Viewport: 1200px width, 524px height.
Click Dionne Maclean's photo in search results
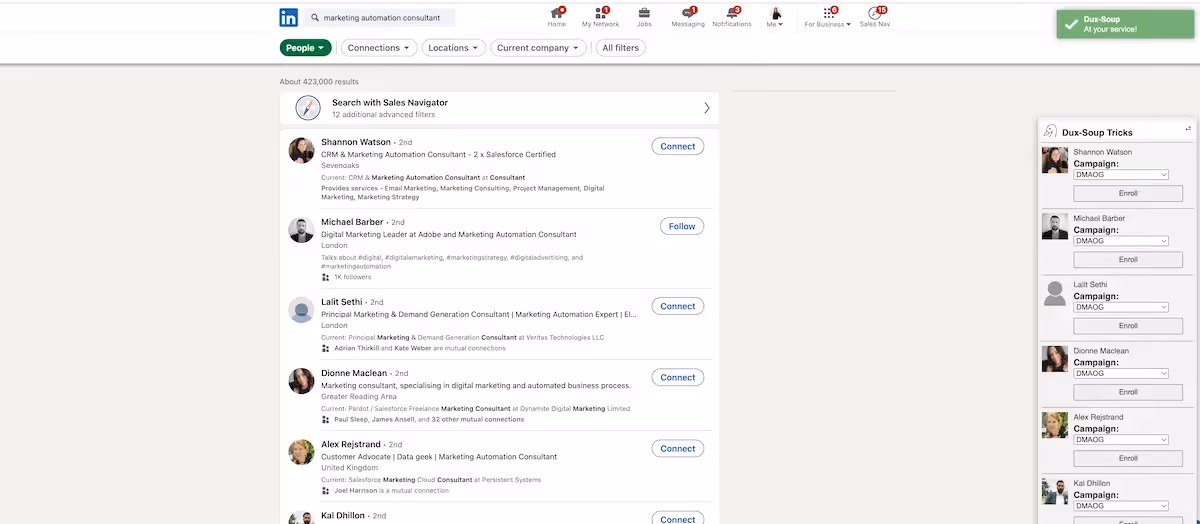pos(301,381)
